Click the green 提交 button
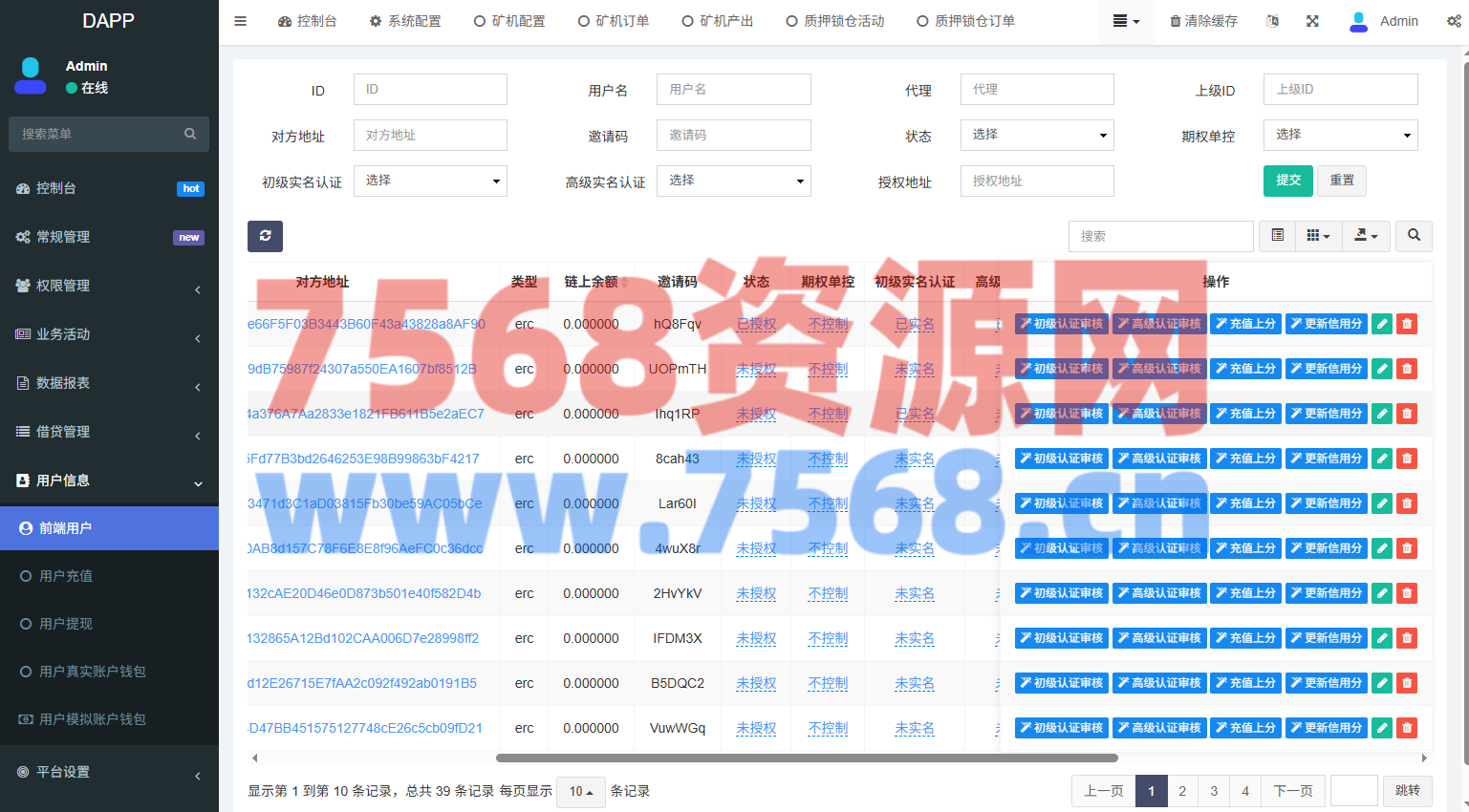1469x812 pixels. [1287, 181]
